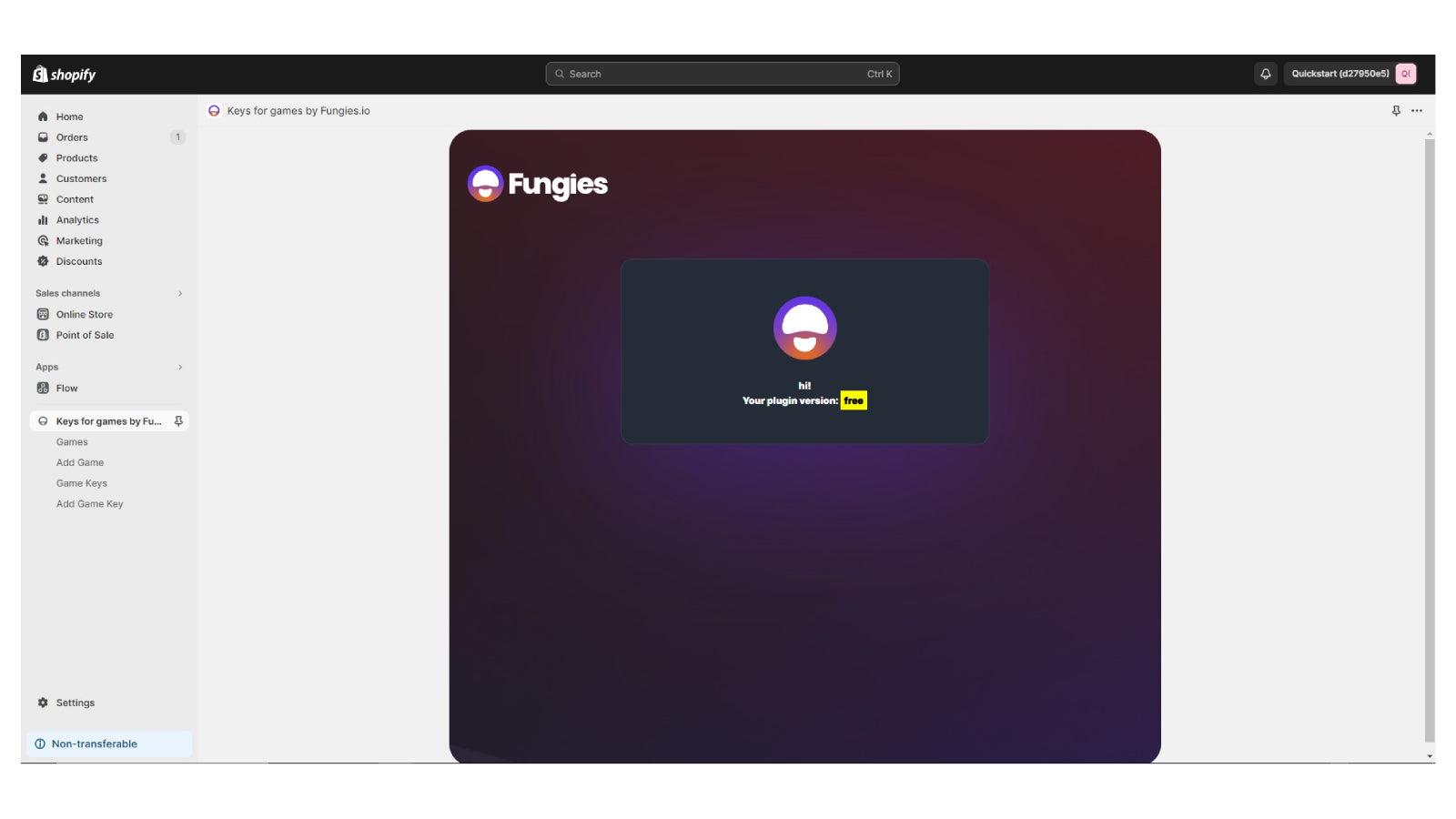Open the Game Keys page

pyautogui.click(x=82, y=483)
